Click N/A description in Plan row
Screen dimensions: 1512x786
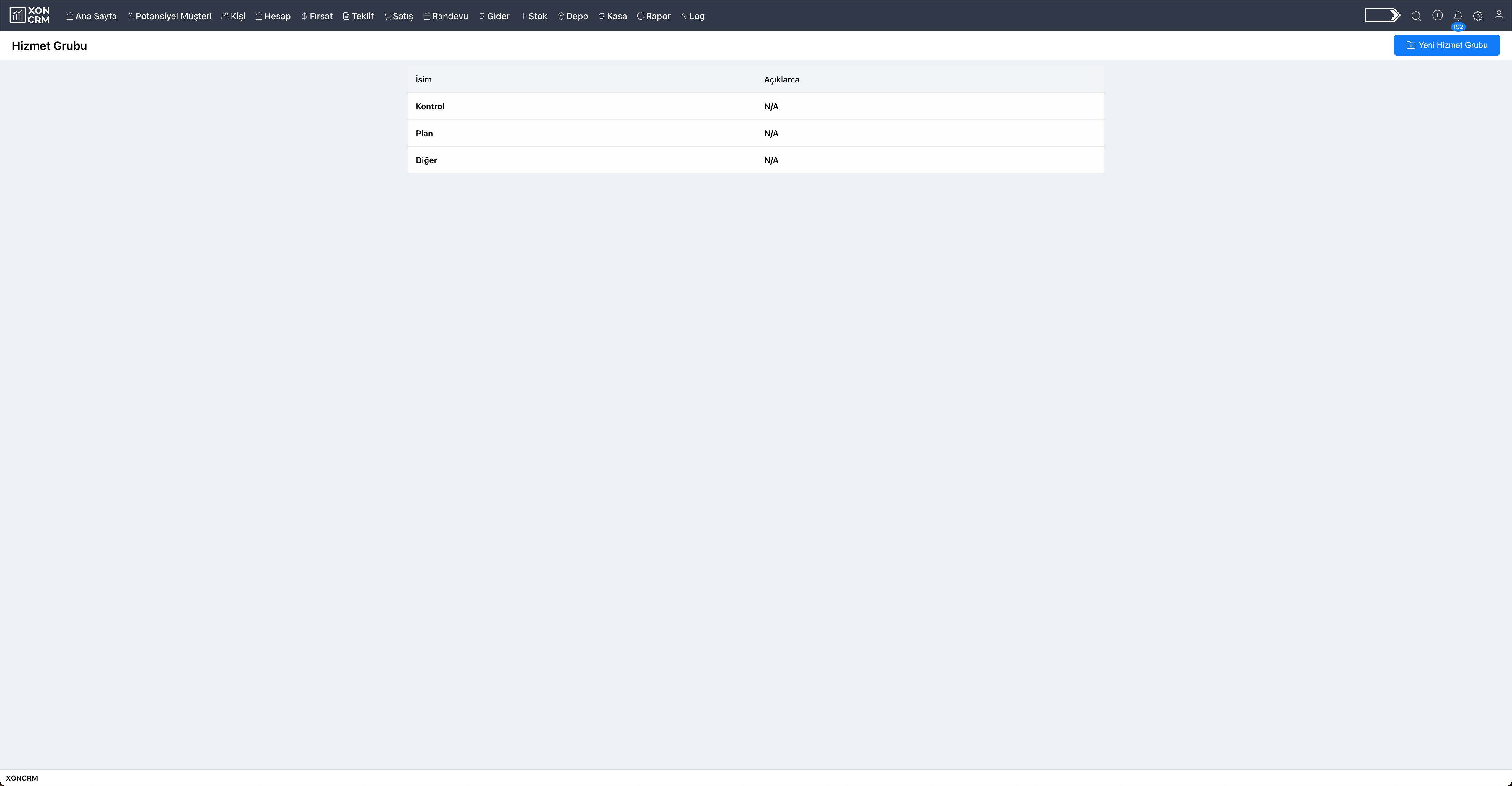coord(771,133)
